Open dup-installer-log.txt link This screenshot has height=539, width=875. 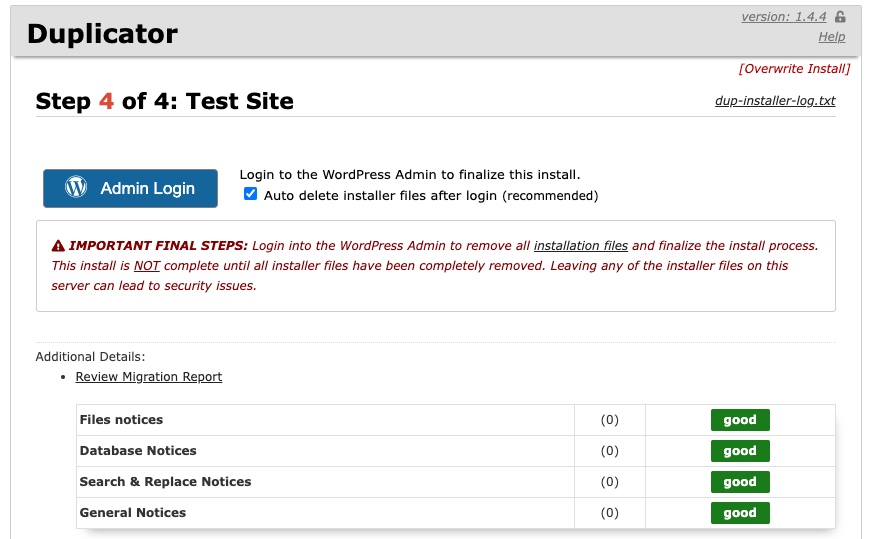coord(775,101)
